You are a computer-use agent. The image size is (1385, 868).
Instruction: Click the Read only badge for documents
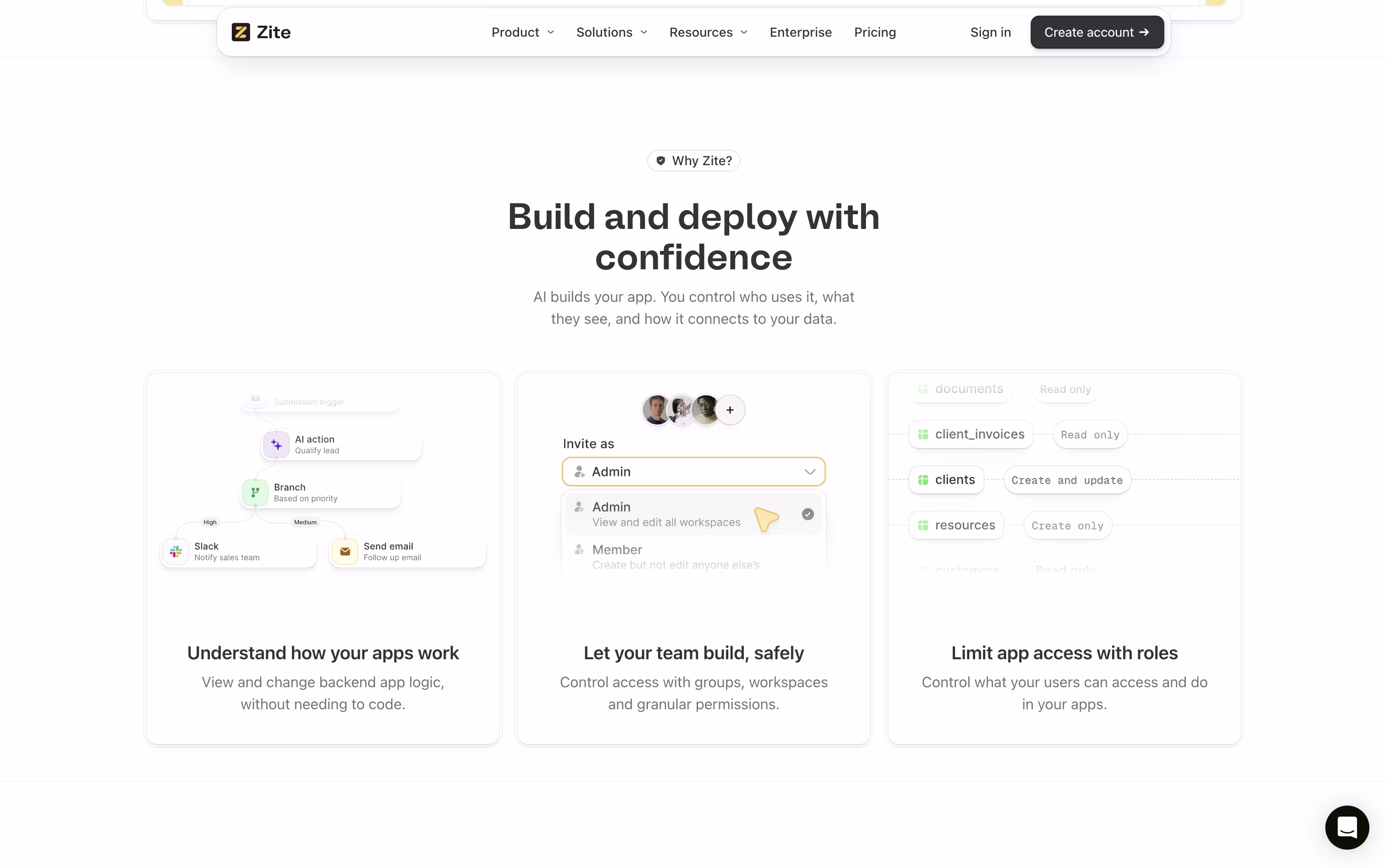[1065, 389]
